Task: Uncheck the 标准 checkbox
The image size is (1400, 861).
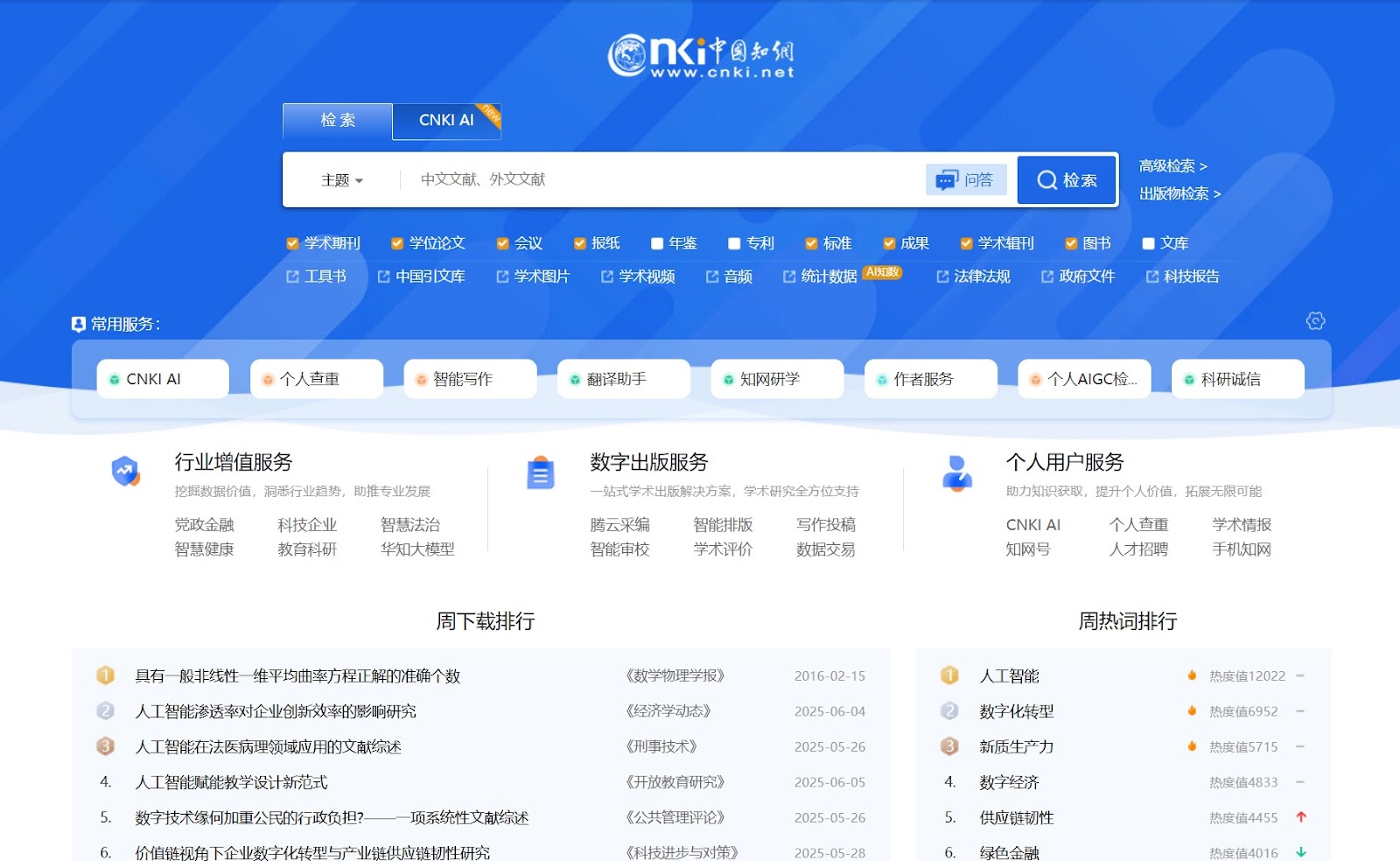Action: pyautogui.click(x=811, y=243)
